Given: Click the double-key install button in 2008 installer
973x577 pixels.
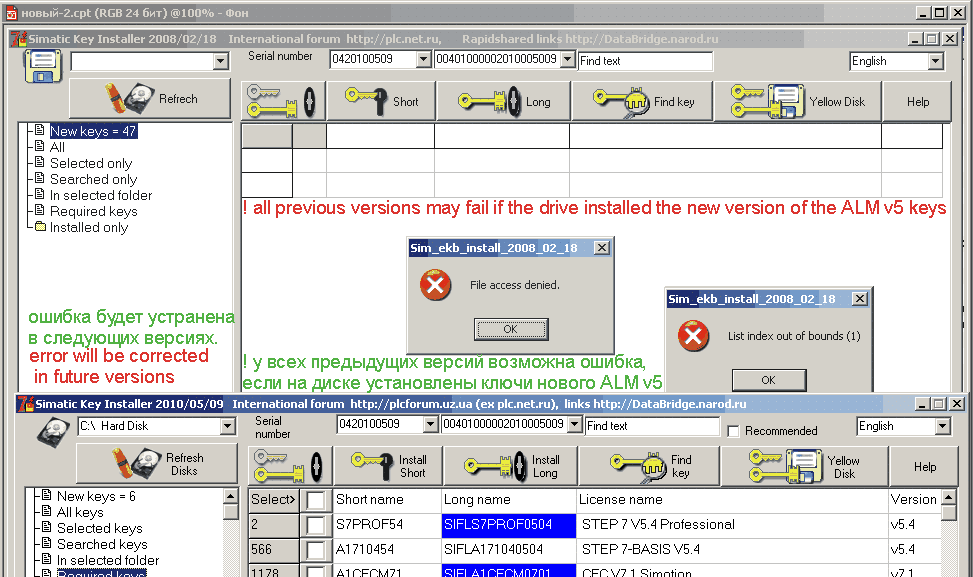Looking at the screenshot, I should click(x=283, y=101).
